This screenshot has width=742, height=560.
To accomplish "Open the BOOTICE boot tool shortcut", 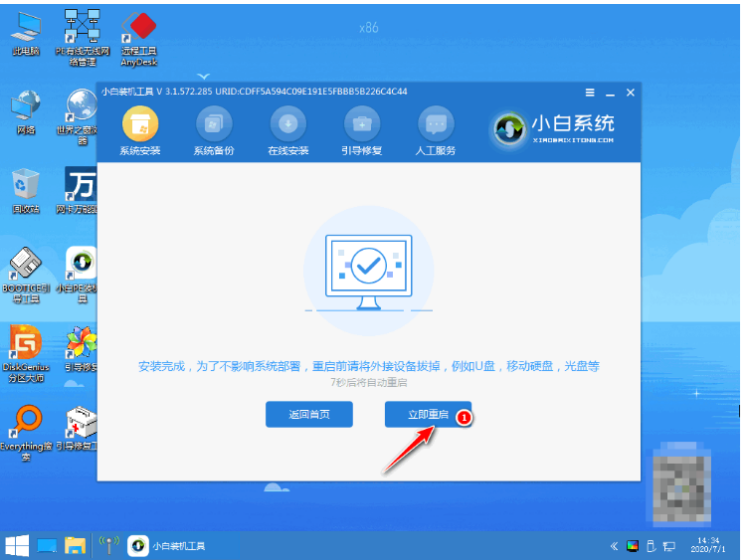I will [x=26, y=275].
